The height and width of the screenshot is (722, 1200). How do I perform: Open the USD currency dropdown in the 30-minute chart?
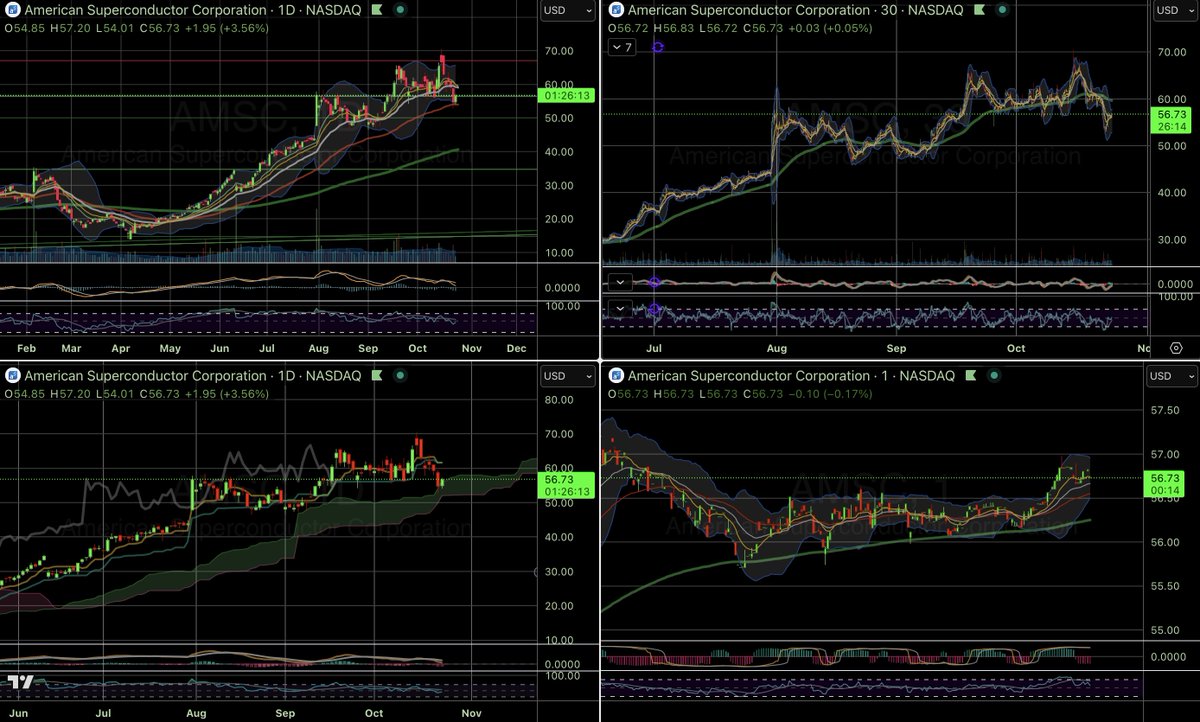point(1172,11)
